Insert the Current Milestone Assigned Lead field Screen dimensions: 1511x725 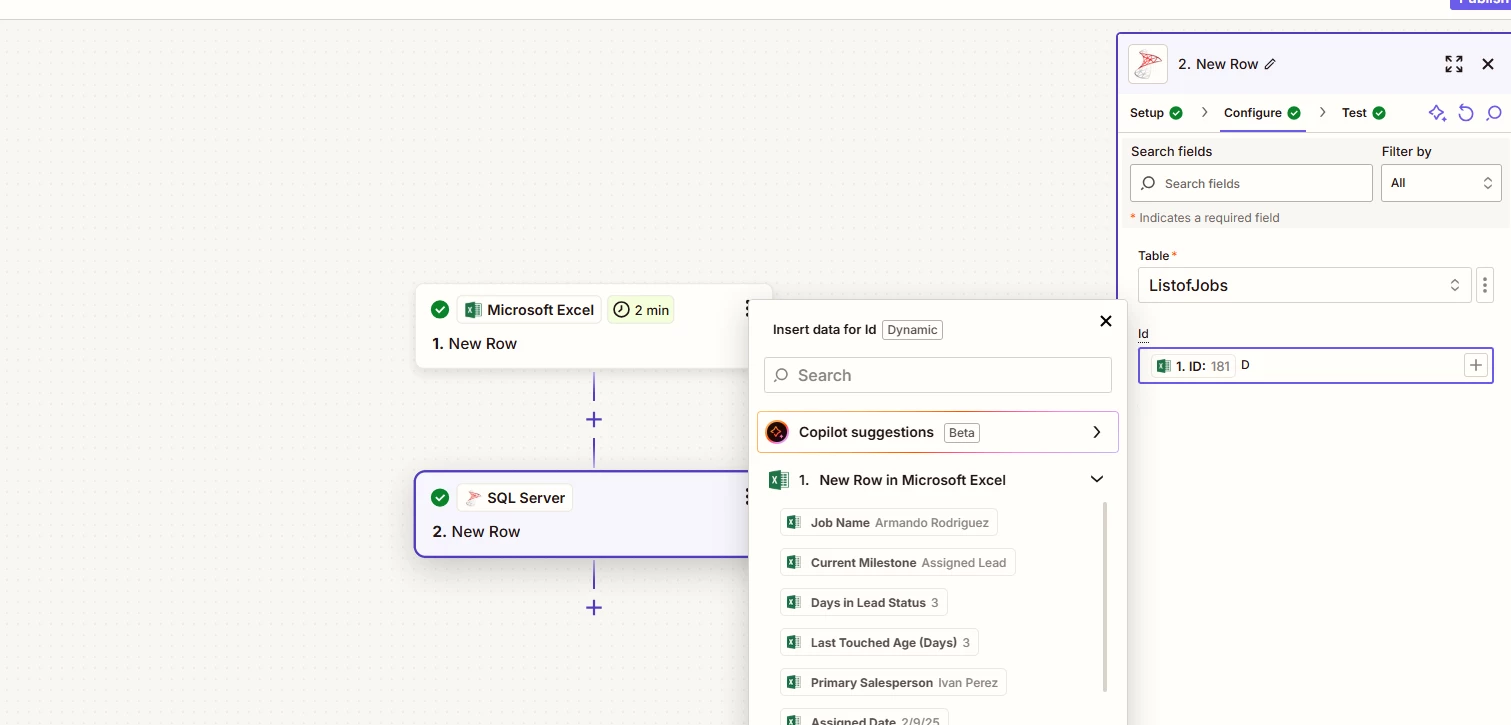(x=897, y=562)
